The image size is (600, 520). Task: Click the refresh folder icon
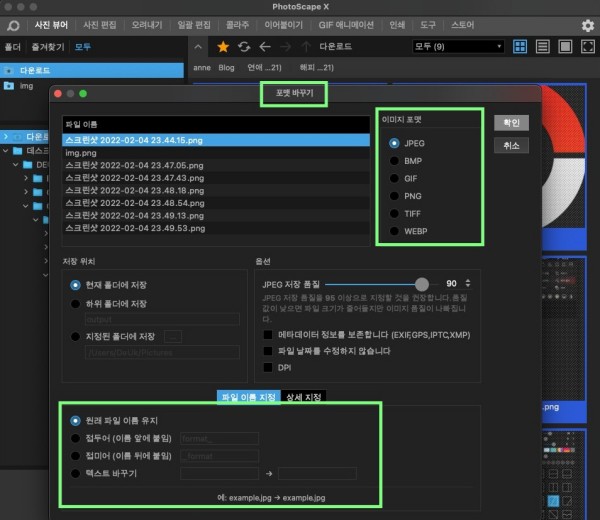[243, 46]
